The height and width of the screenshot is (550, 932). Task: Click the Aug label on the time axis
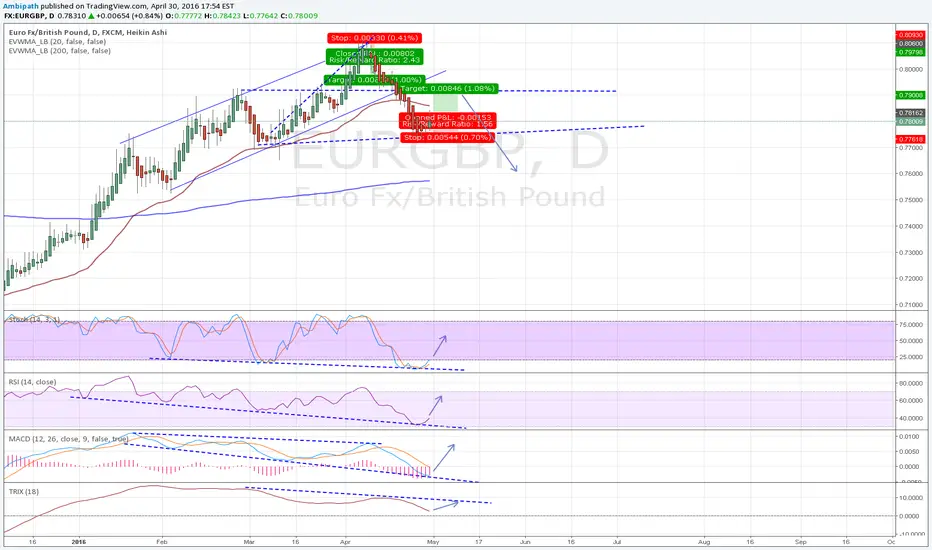704,542
